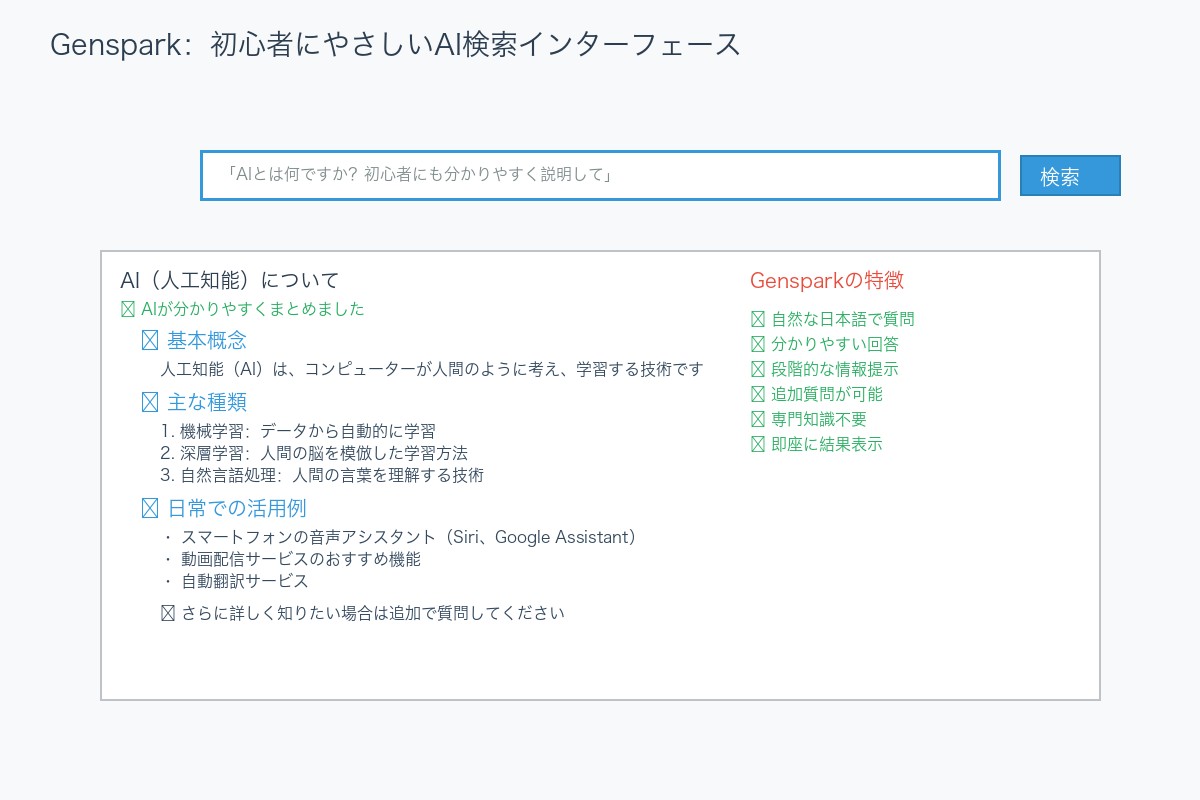Click list item 3. 自然言語処理

click(322, 476)
